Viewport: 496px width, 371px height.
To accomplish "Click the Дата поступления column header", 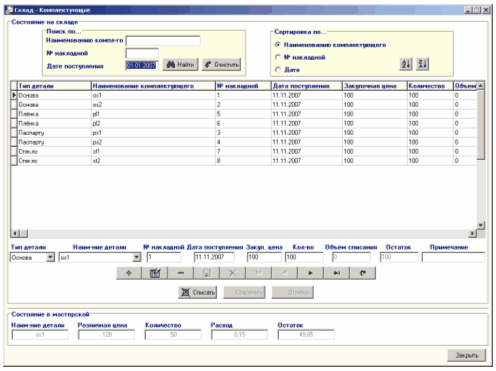I will [307, 86].
